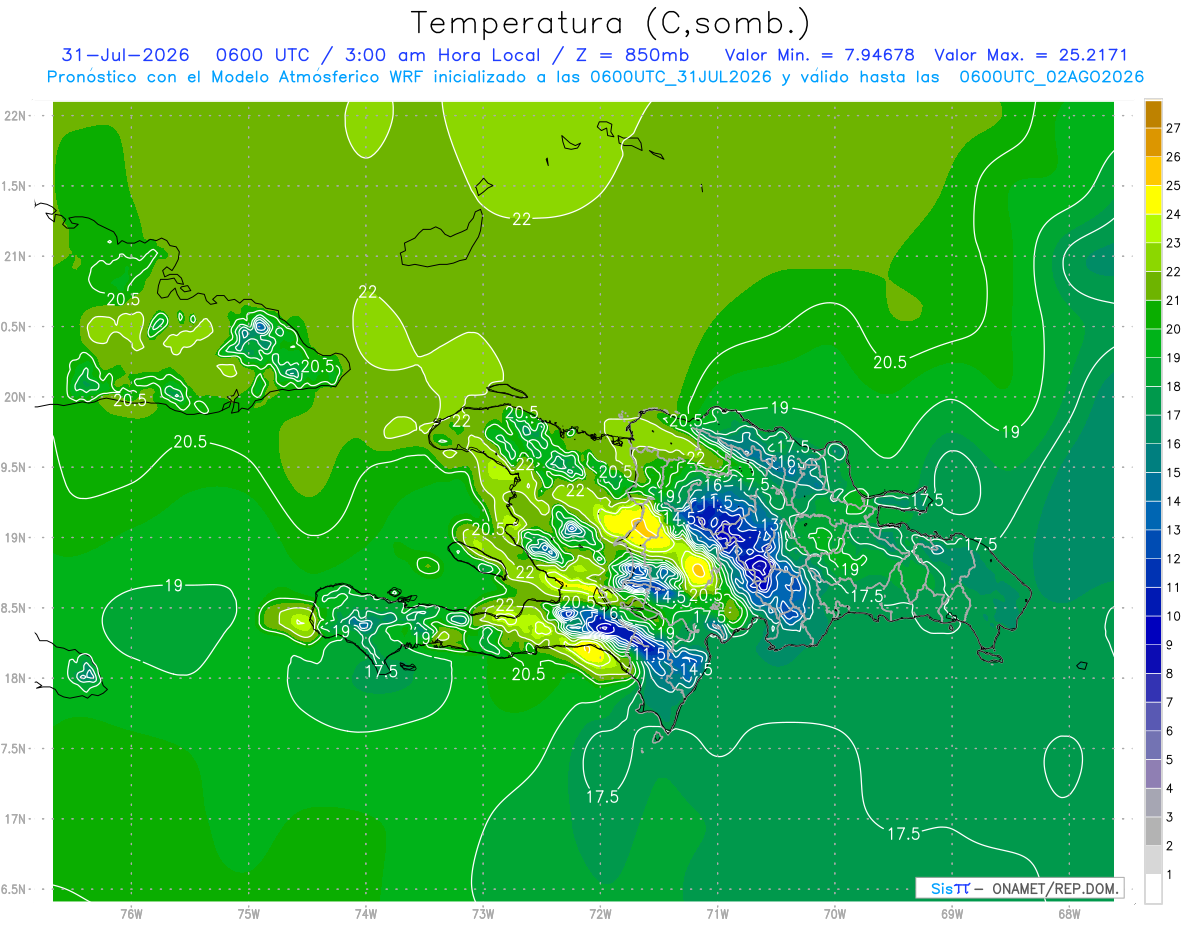This screenshot has width=1200, height=927.
Task: Click the legend value "27"
Action: [1174, 127]
